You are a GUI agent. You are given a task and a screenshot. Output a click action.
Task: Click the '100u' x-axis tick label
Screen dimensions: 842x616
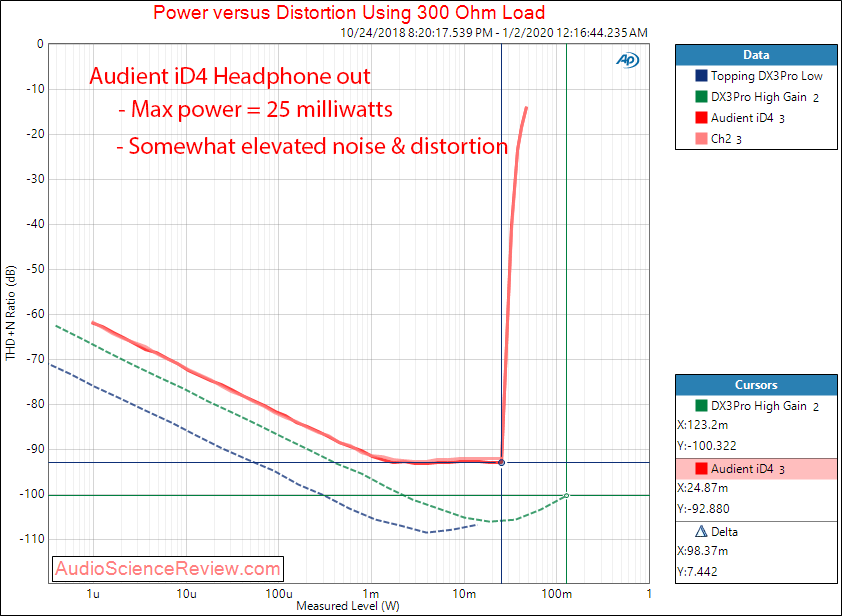coord(279,593)
